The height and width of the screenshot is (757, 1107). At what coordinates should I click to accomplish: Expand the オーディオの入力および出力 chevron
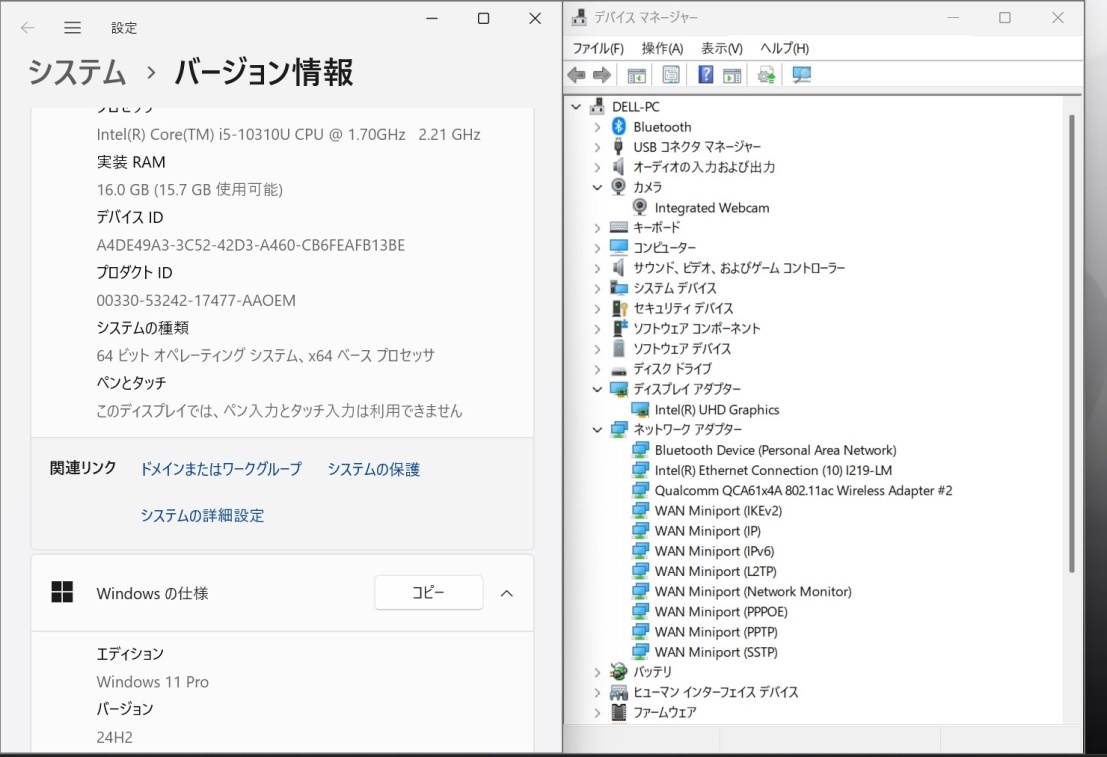pos(597,167)
